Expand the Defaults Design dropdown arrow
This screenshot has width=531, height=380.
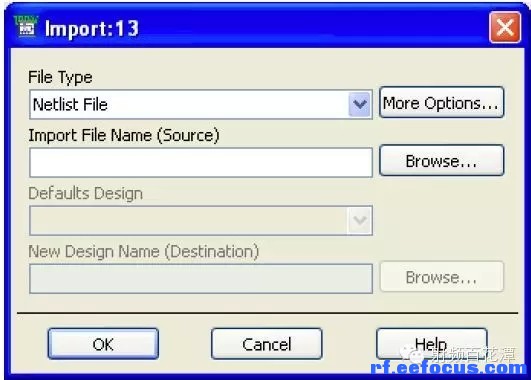(x=360, y=220)
